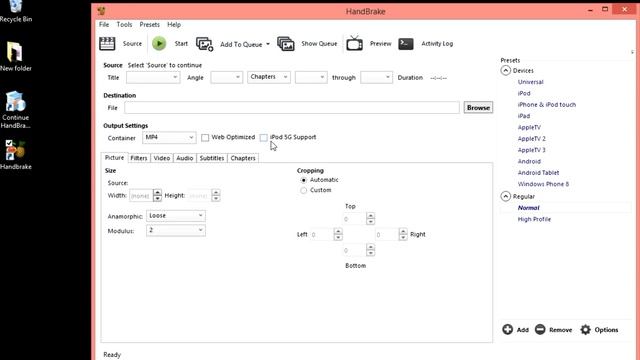This screenshot has width=640, height=360.
Task: Open the Tools menu
Action: point(124,24)
